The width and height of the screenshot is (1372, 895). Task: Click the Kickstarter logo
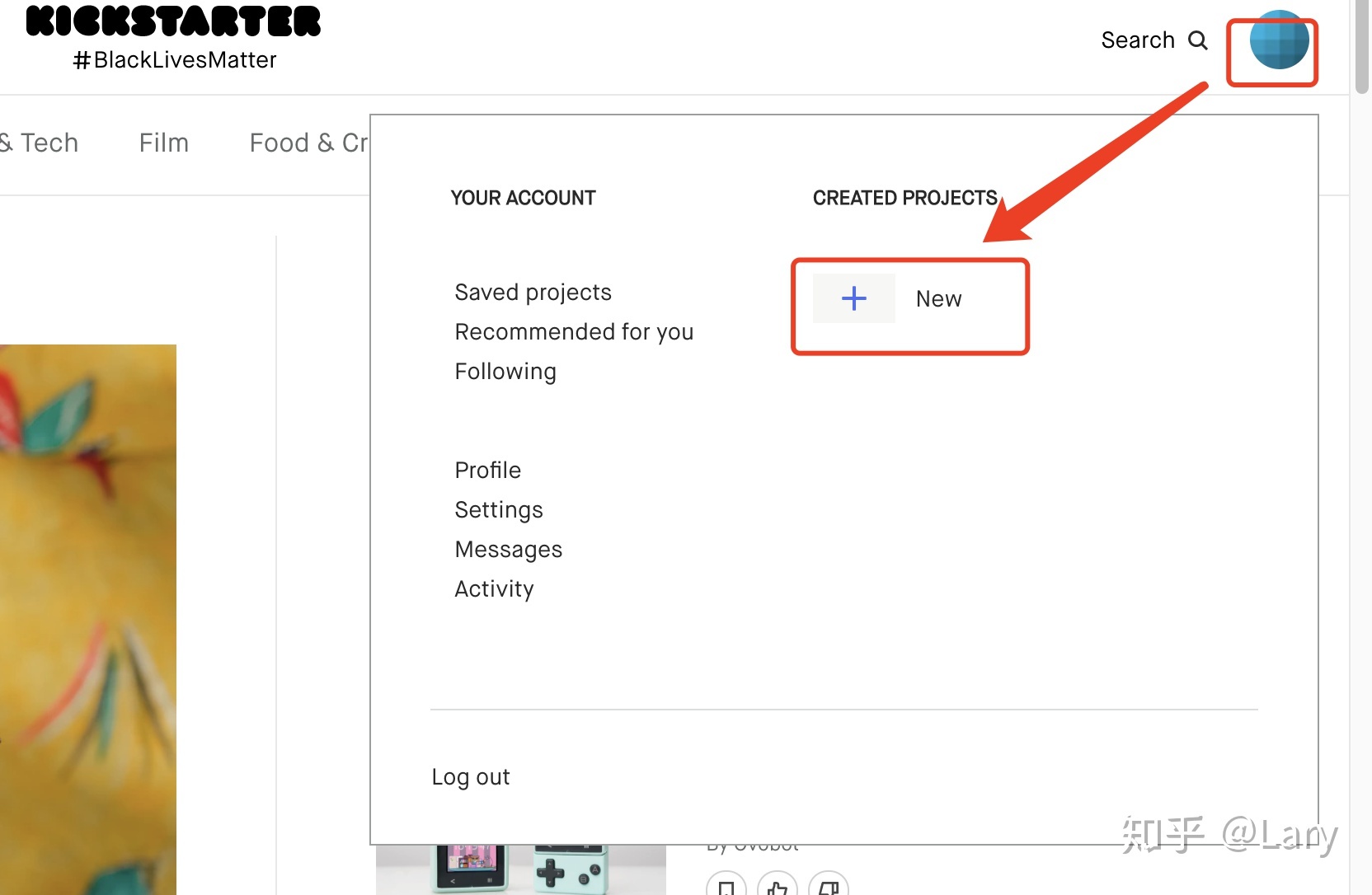click(173, 22)
